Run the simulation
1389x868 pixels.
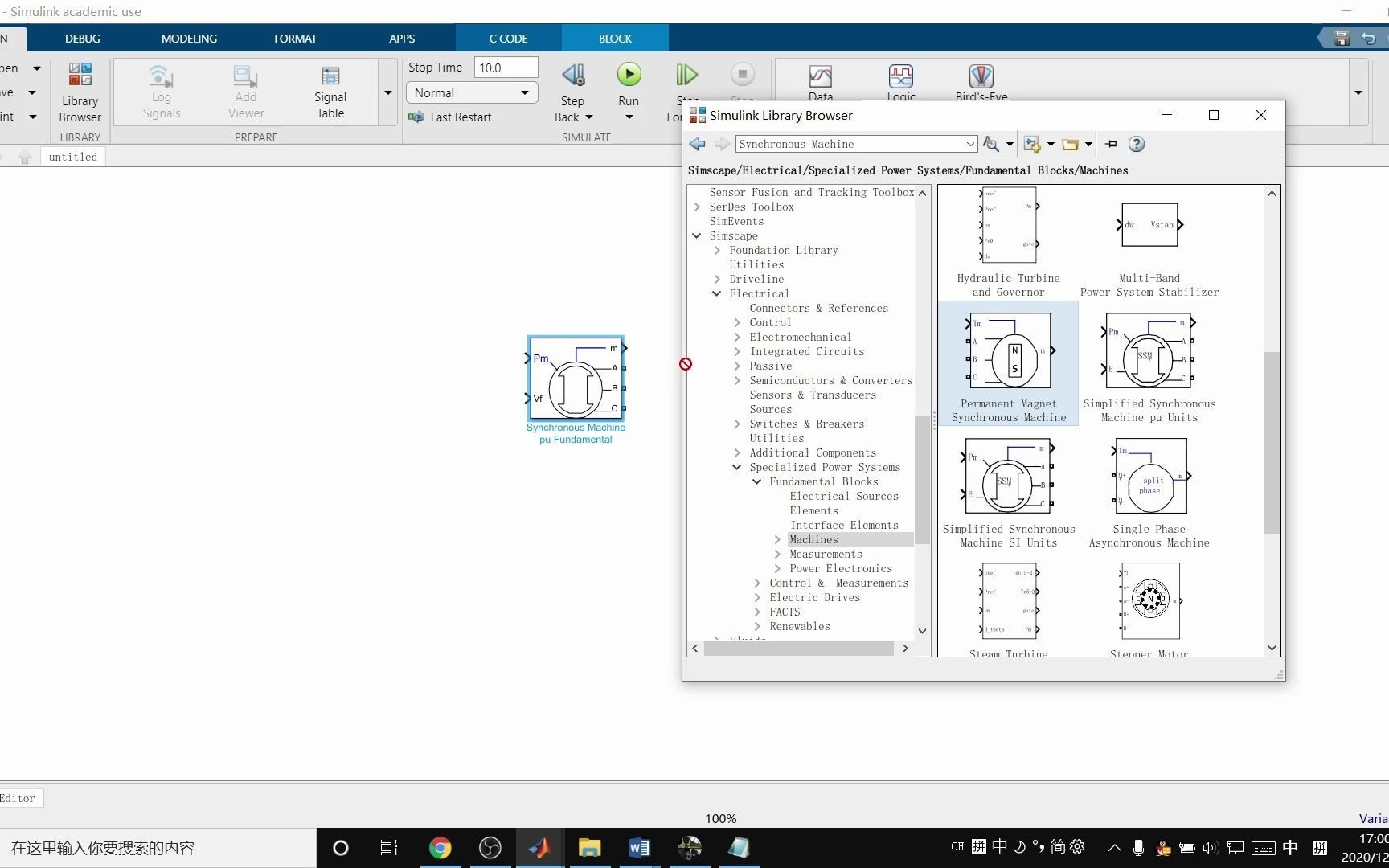pos(629,75)
